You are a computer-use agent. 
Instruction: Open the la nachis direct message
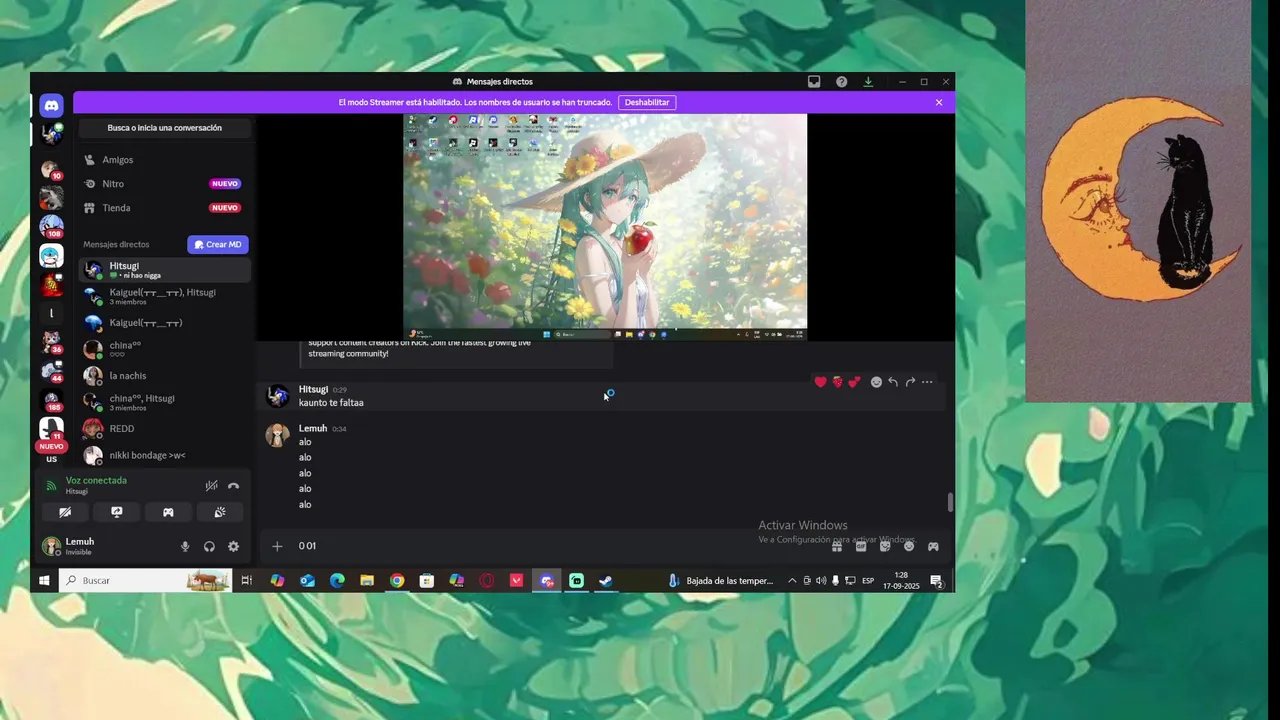[x=165, y=376]
